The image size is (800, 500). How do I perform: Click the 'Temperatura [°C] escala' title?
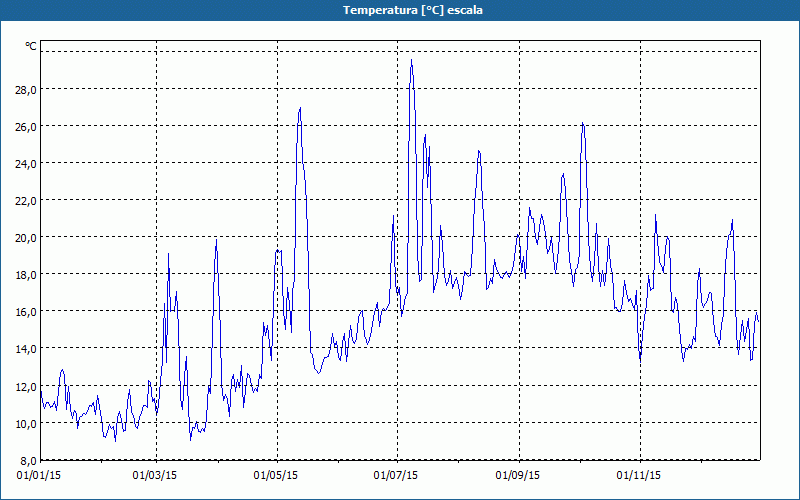pyautogui.click(x=413, y=10)
